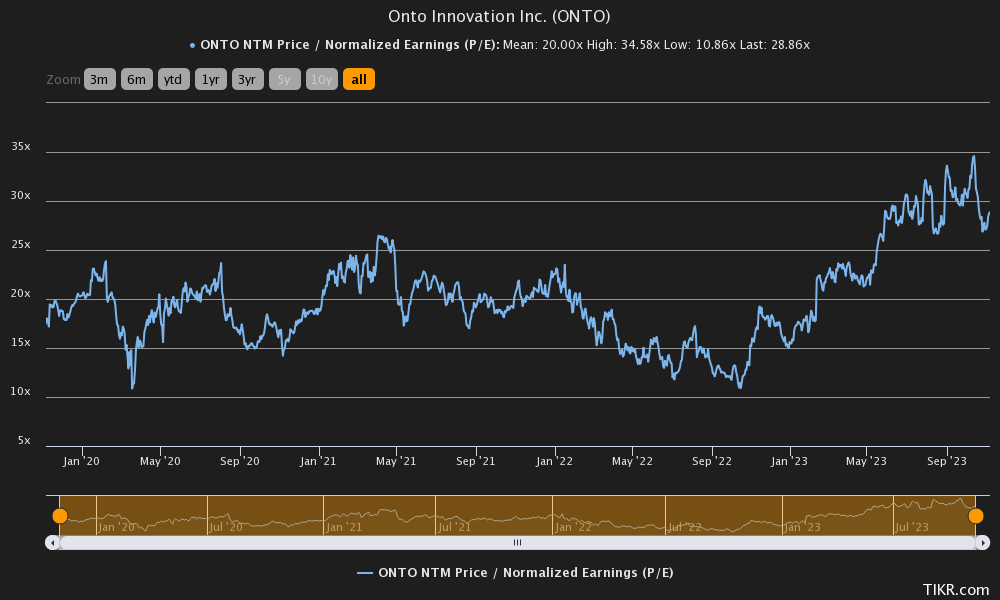Click the blue legend dot next to ONTO NTM Price
1000x600 pixels.
[x=190, y=44]
